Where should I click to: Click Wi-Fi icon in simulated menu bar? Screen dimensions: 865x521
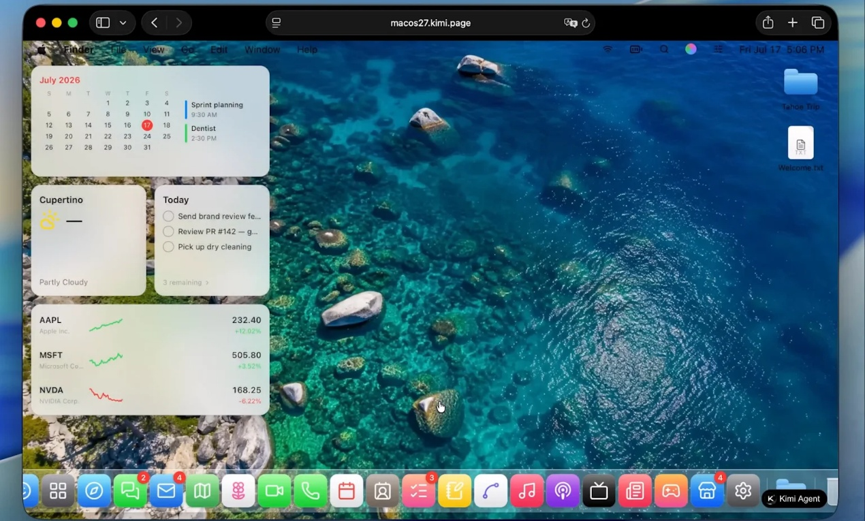point(608,49)
